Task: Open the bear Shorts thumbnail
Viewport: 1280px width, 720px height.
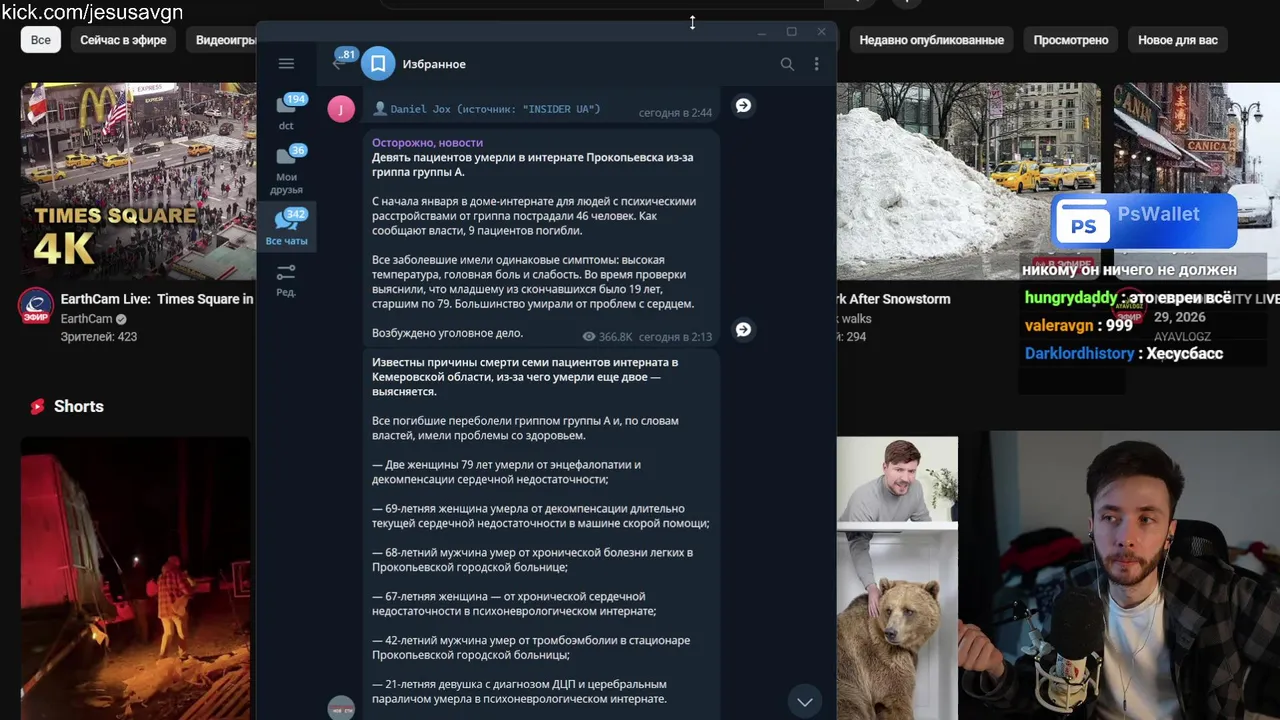Action: coord(897,578)
